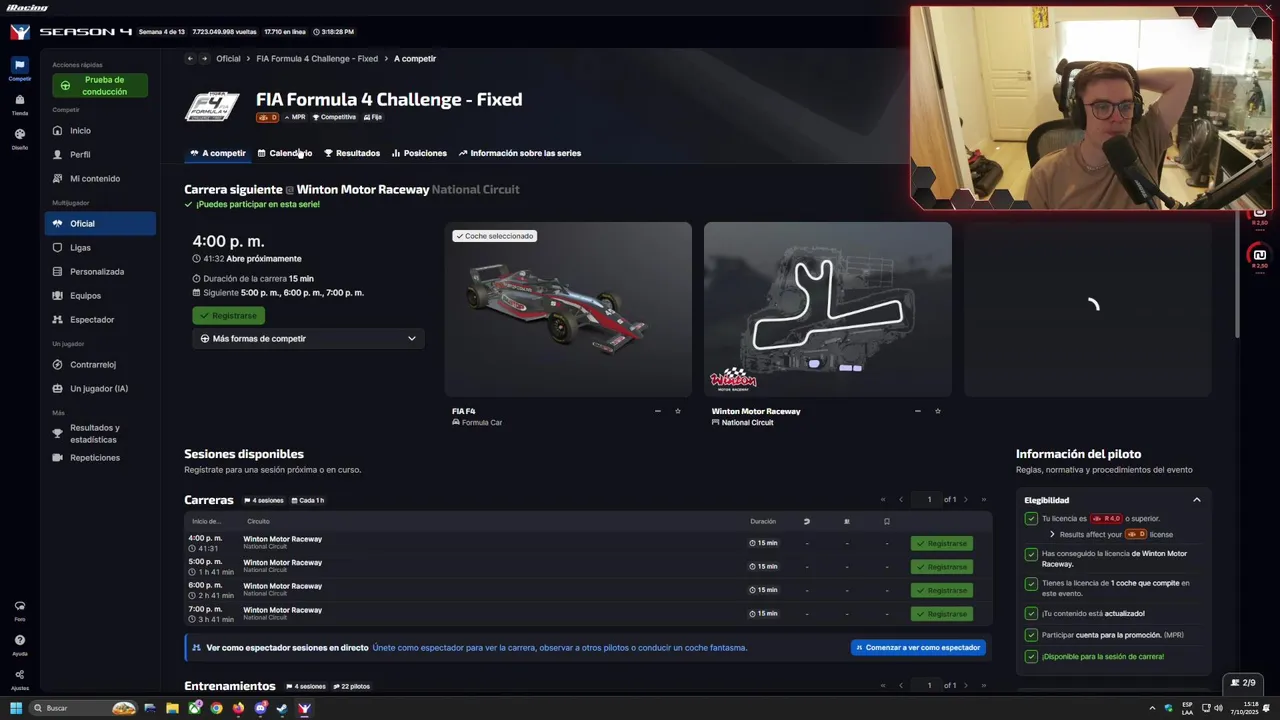Viewport: 1280px width, 720px height.
Task: Favorite Winton Motor Raceway with its star
Action: coord(937,411)
